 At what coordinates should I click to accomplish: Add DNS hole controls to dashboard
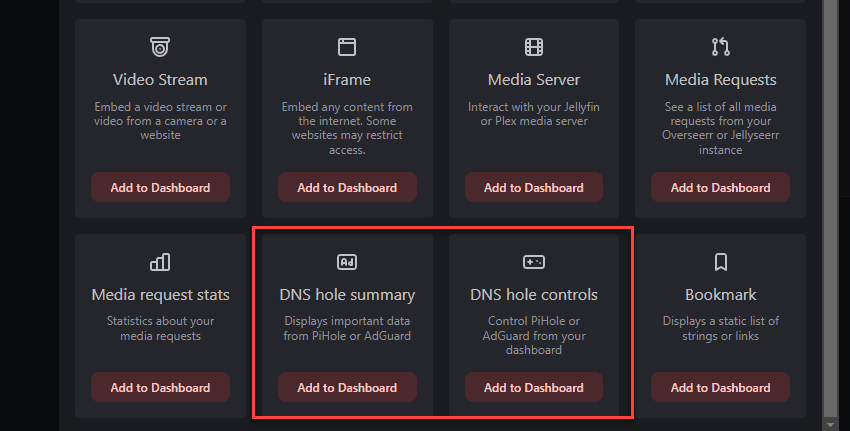[534, 387]
